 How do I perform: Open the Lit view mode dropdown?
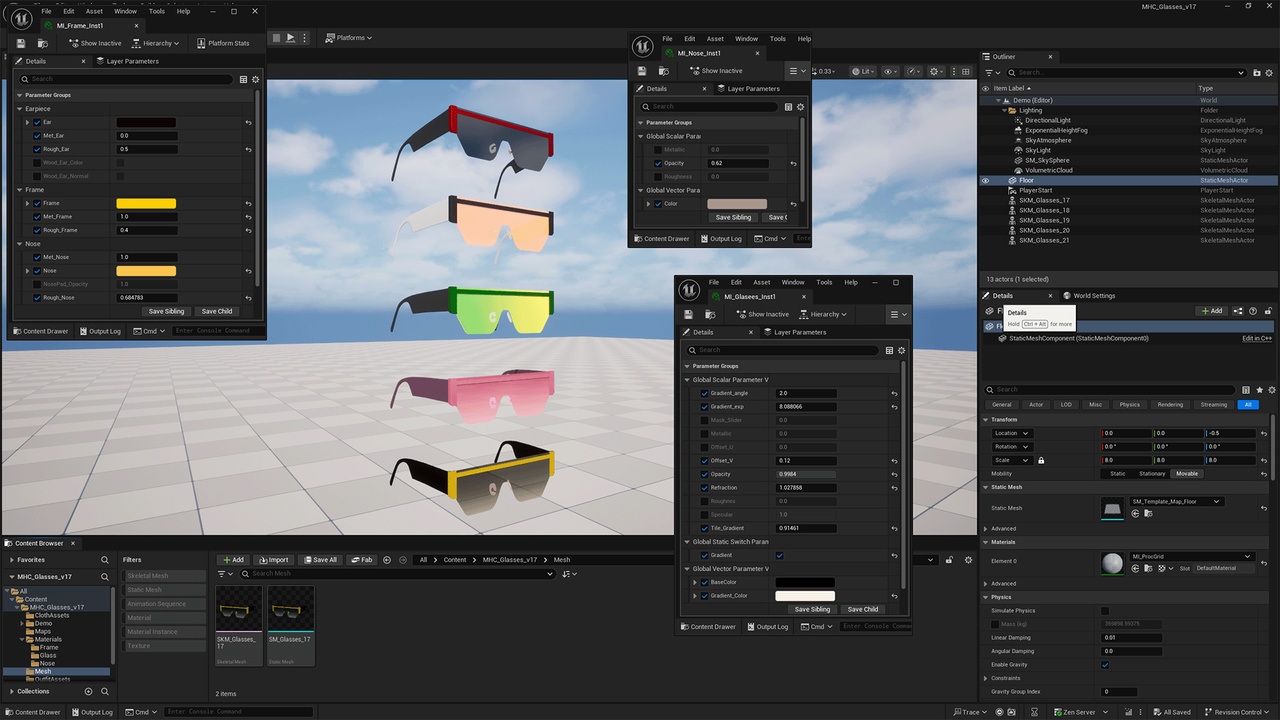863,71
